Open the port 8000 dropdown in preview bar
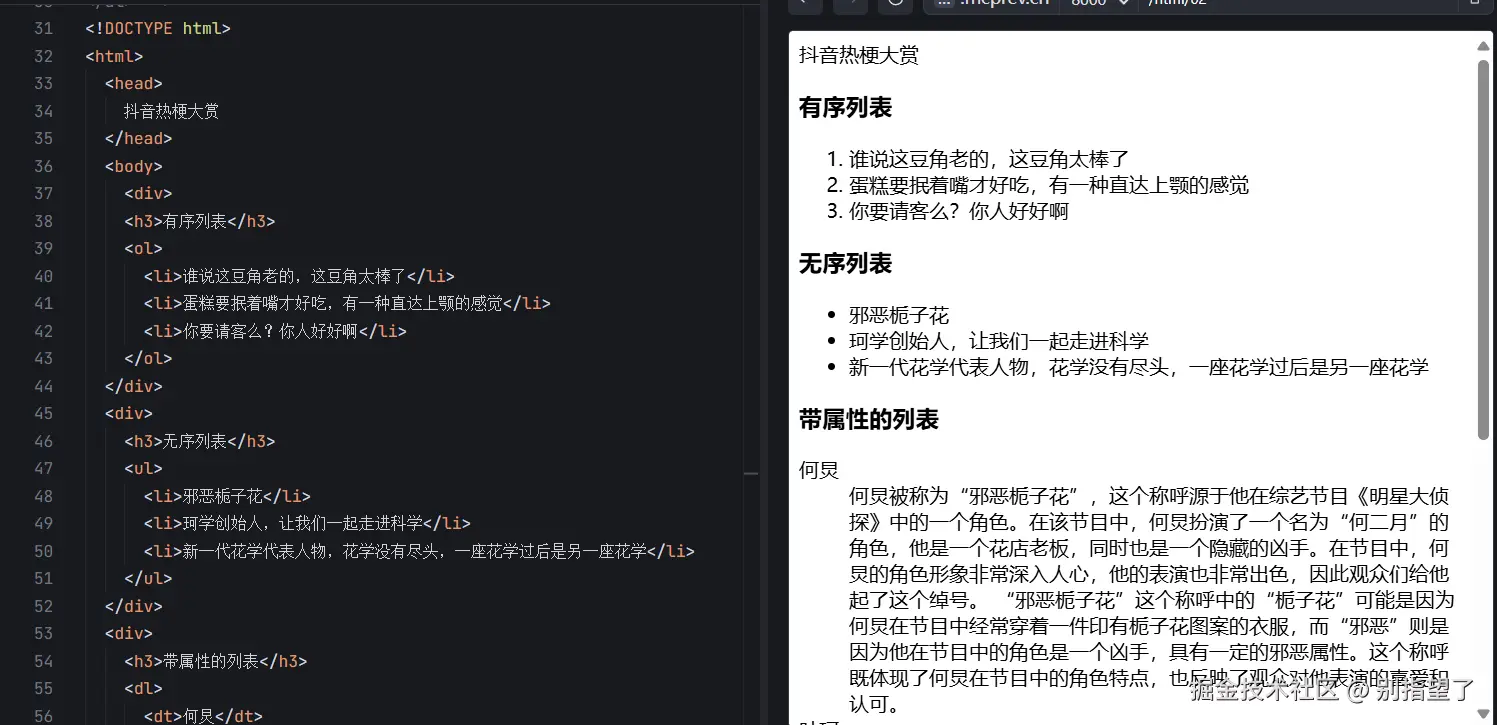Screen dimensions: 1497x725 [x=1097, y=3]
